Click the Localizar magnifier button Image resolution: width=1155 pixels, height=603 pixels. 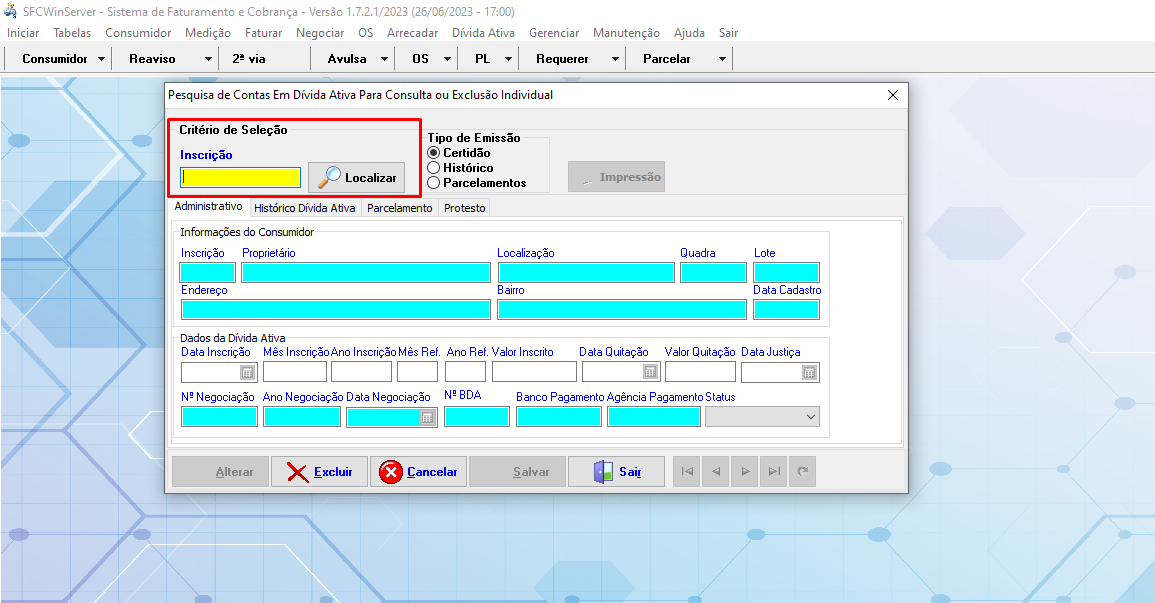point(357,177)
